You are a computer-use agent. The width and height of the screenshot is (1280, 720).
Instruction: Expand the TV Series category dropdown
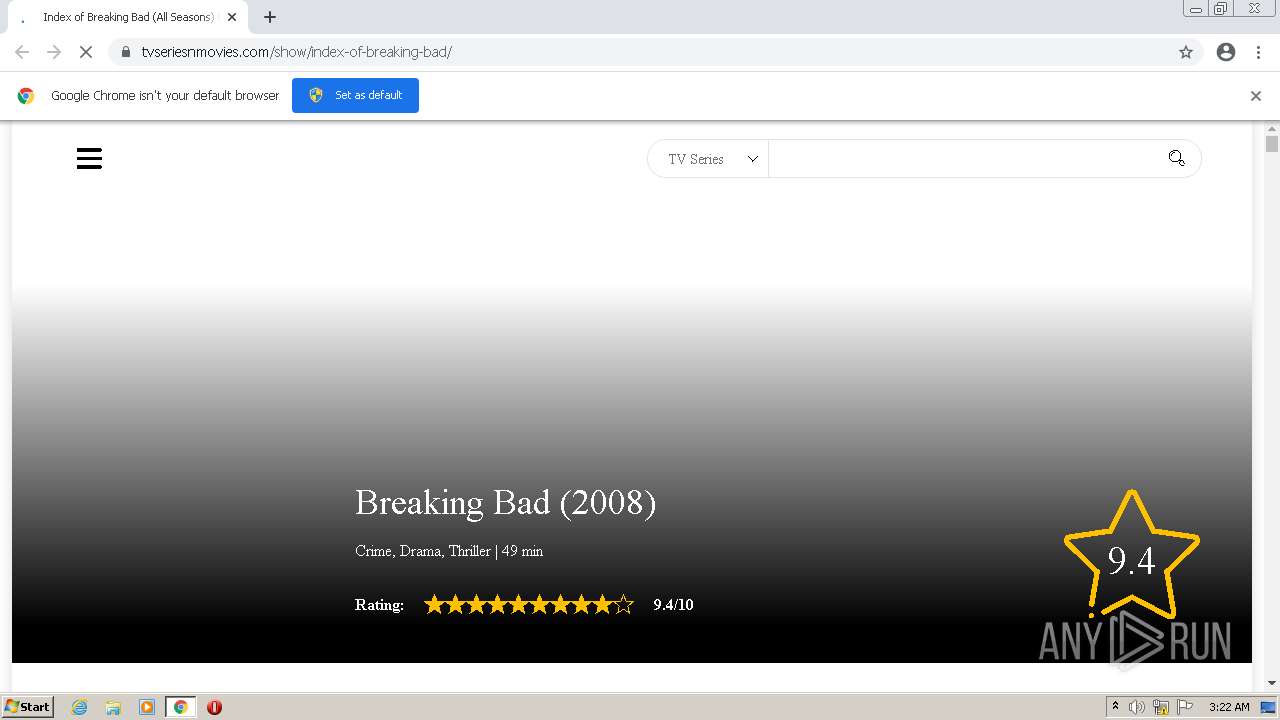point(708,159)
